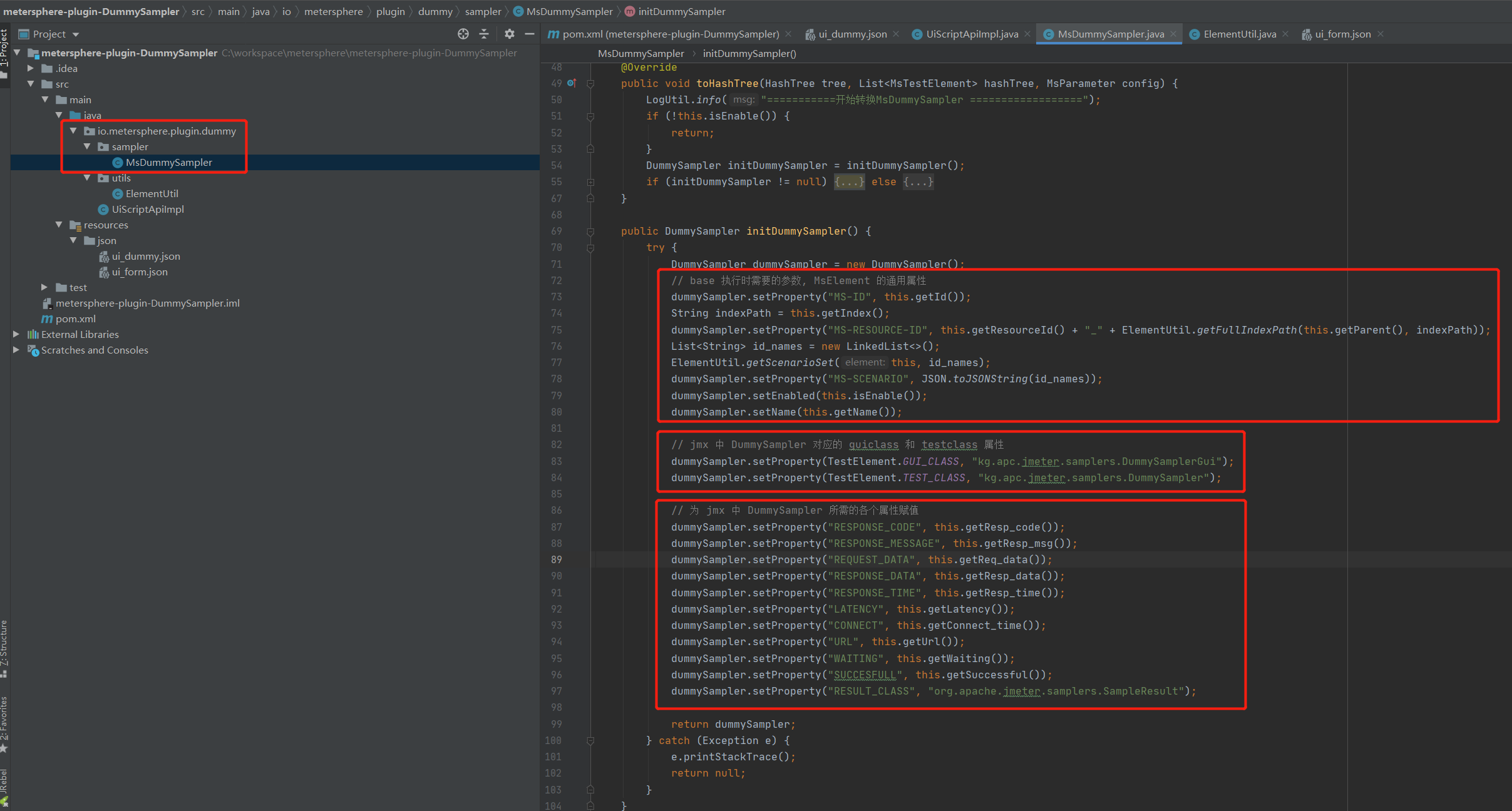
Task: Click 'plugin' in the navigation bar
Action: pyautogui.click(x=390, y=11)
